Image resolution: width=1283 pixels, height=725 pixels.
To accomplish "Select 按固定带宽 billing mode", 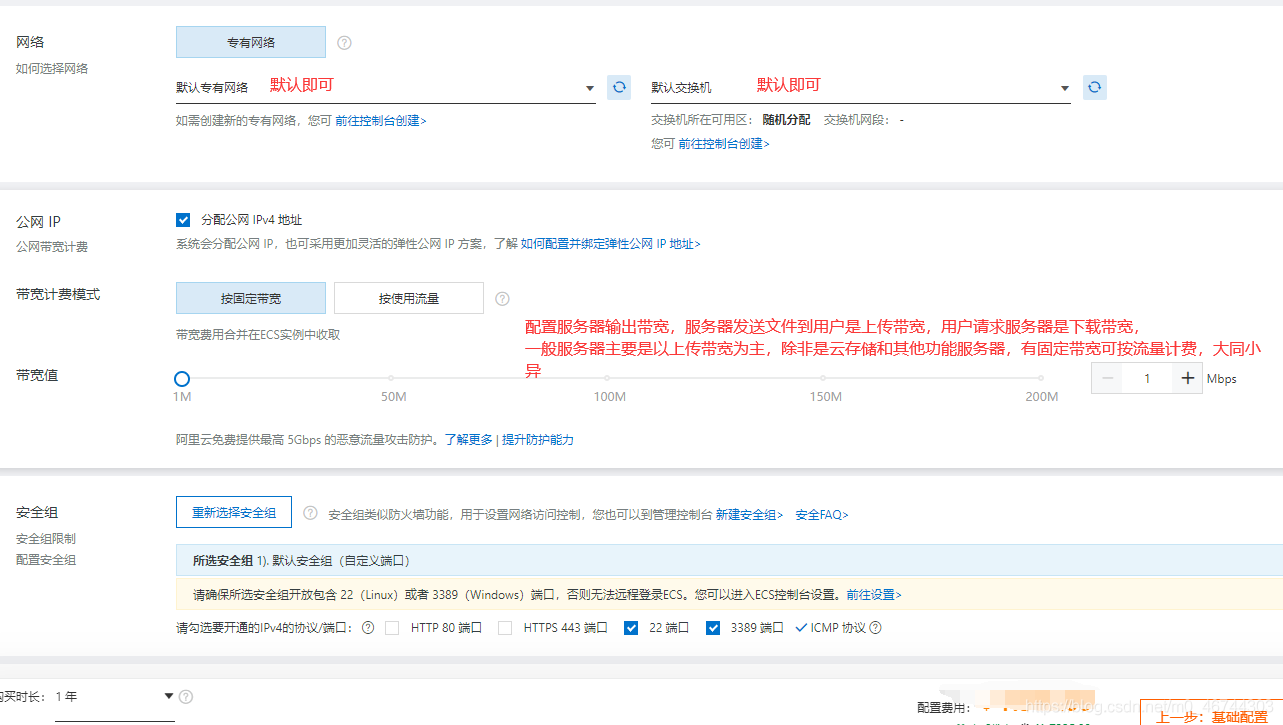I will pyautogui.click(x=251, y=298).
